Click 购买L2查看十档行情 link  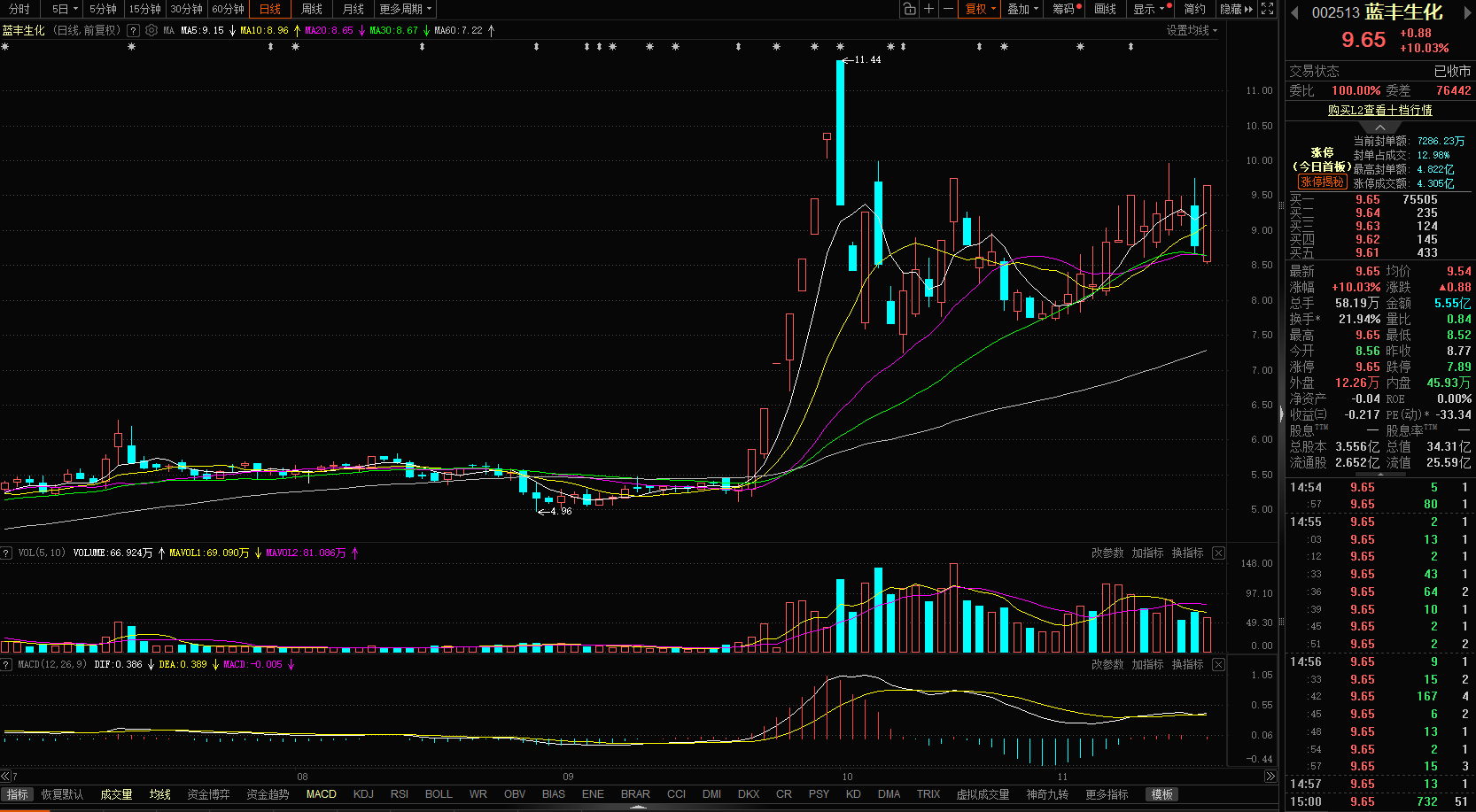1379,111
